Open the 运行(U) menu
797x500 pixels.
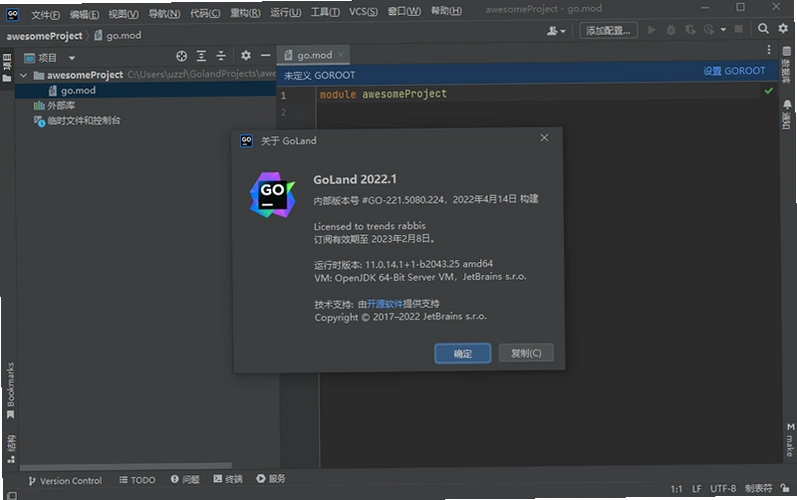pyautogui.click(x=286, y=13)
